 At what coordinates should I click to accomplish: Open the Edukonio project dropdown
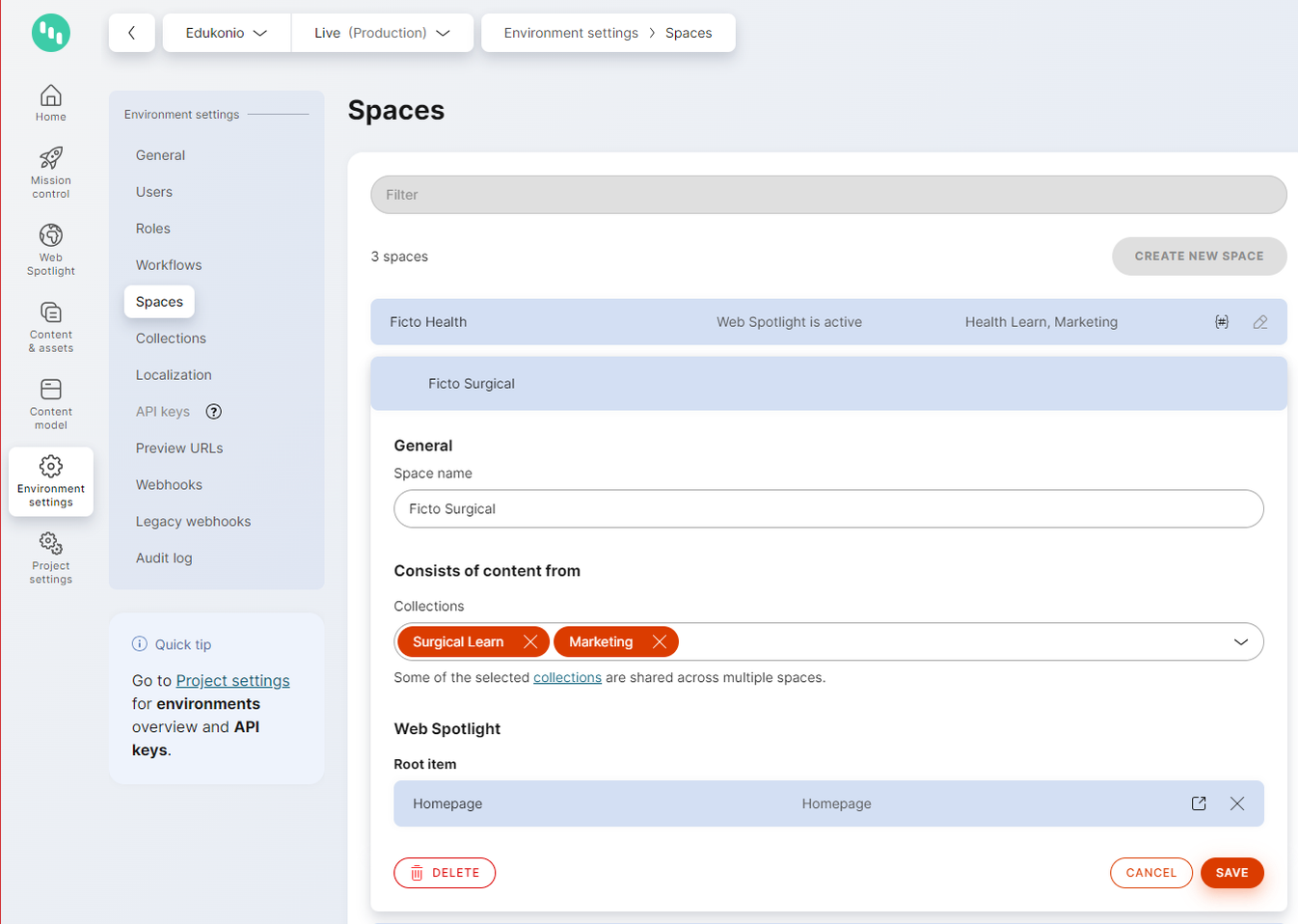[226, 32]
